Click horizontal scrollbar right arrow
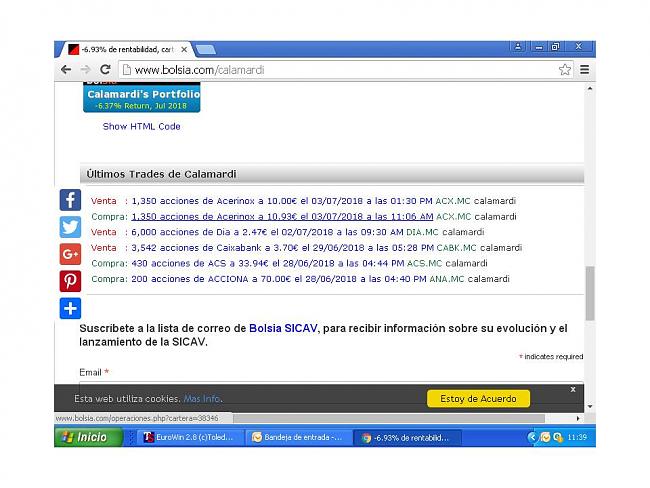Image resolution: width=650 pixels, height=488 pixels. 578,418
